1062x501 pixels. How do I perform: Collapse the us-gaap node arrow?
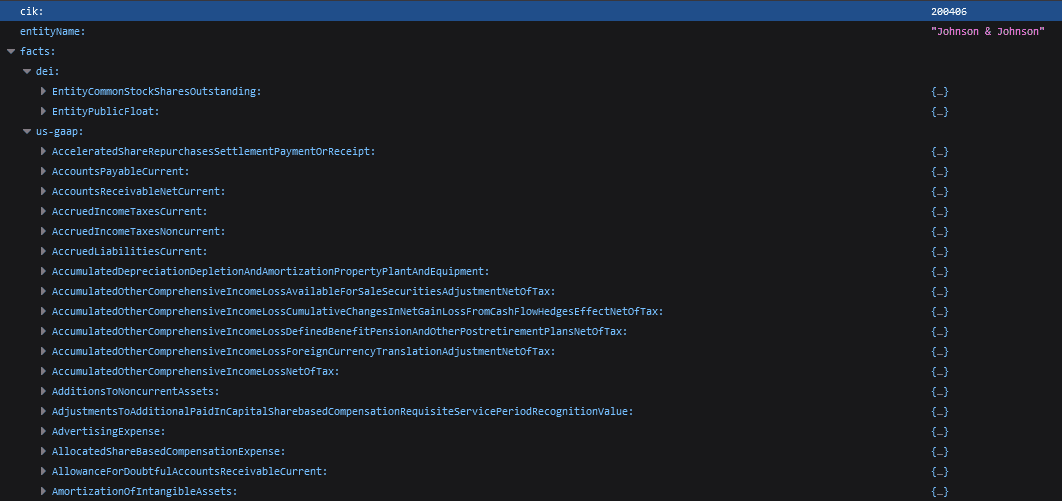(27, 131)
